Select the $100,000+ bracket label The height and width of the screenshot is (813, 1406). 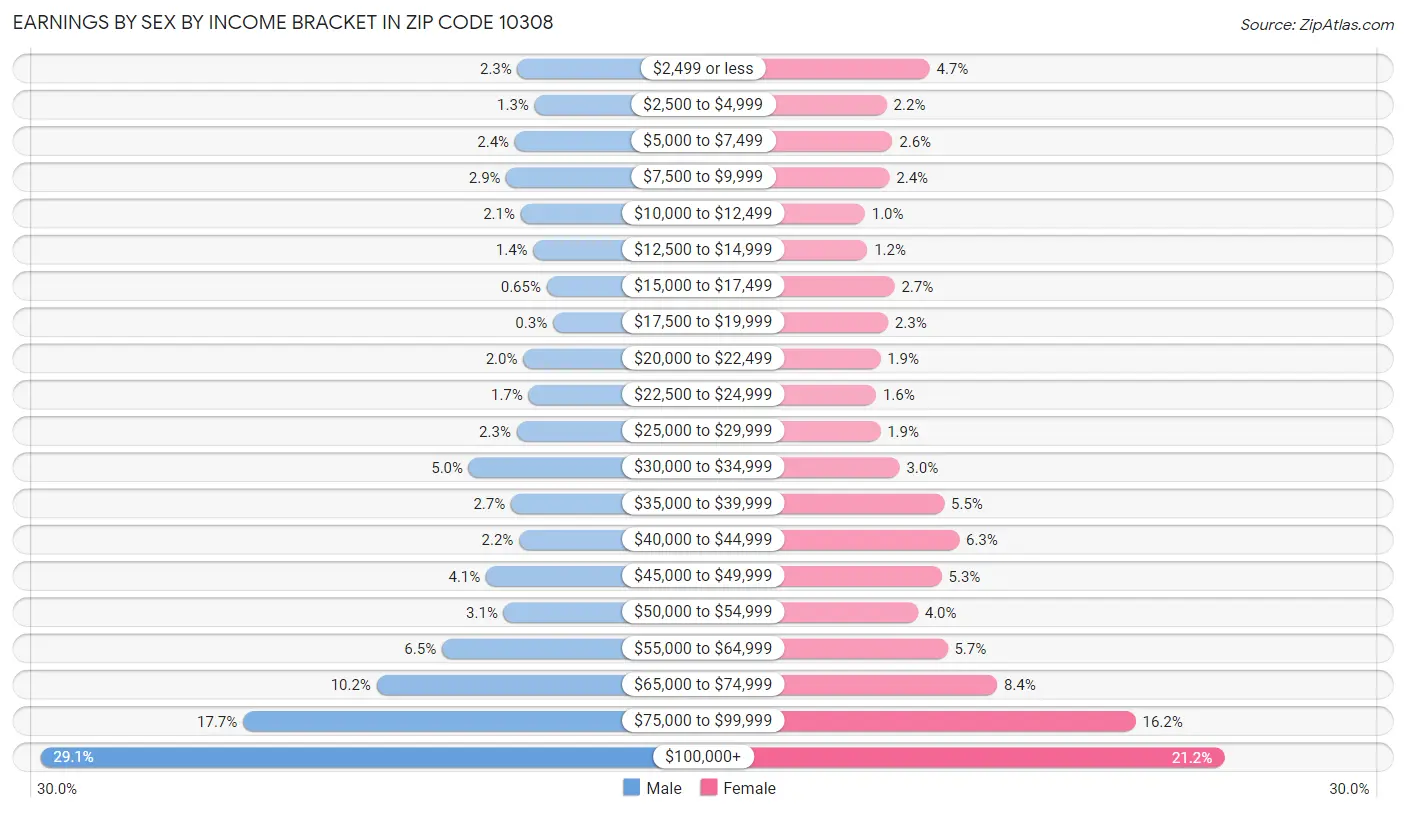[703, 757]
